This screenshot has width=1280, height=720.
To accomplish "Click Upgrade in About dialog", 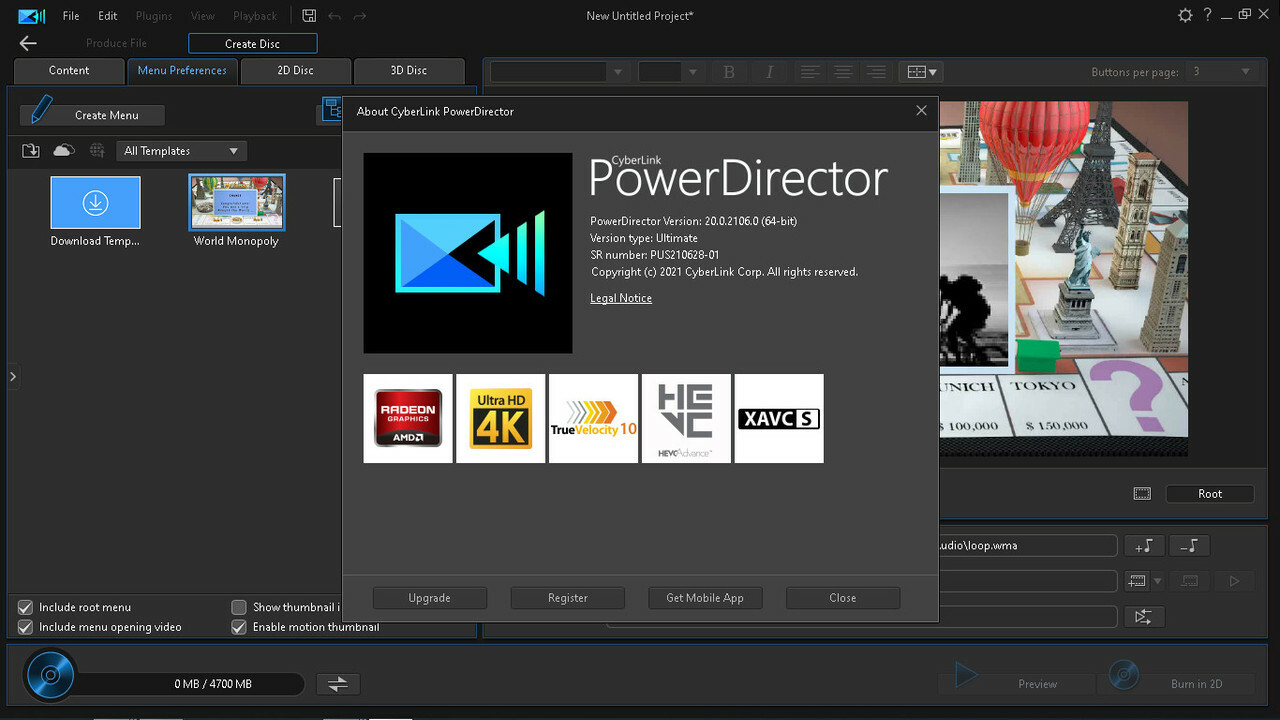I will 430,598.
